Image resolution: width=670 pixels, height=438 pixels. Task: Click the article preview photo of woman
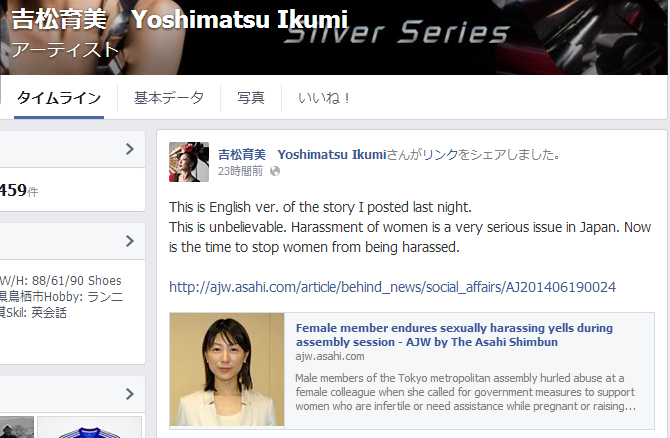point(227,370)
